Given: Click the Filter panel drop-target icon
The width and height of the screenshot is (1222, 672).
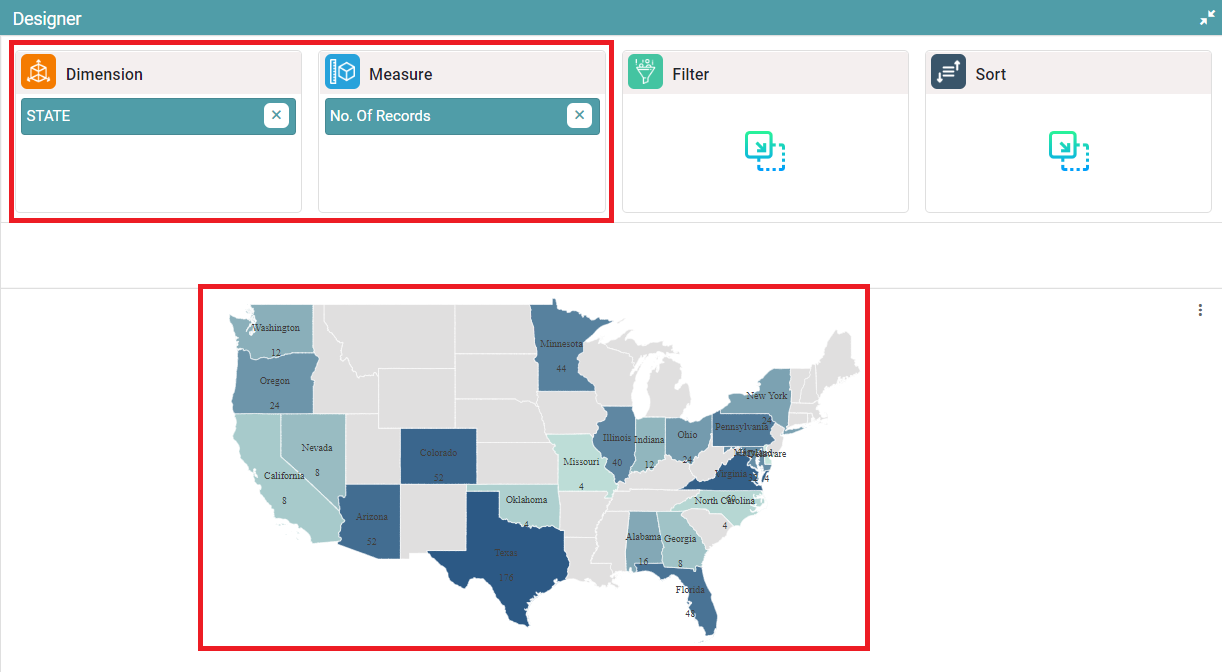Looking at the screenshot, I should point(765,151).
